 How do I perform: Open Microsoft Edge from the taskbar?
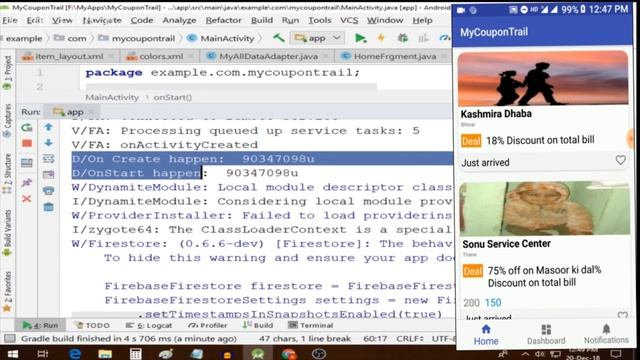pyautogui.click(x=75, y=353)
